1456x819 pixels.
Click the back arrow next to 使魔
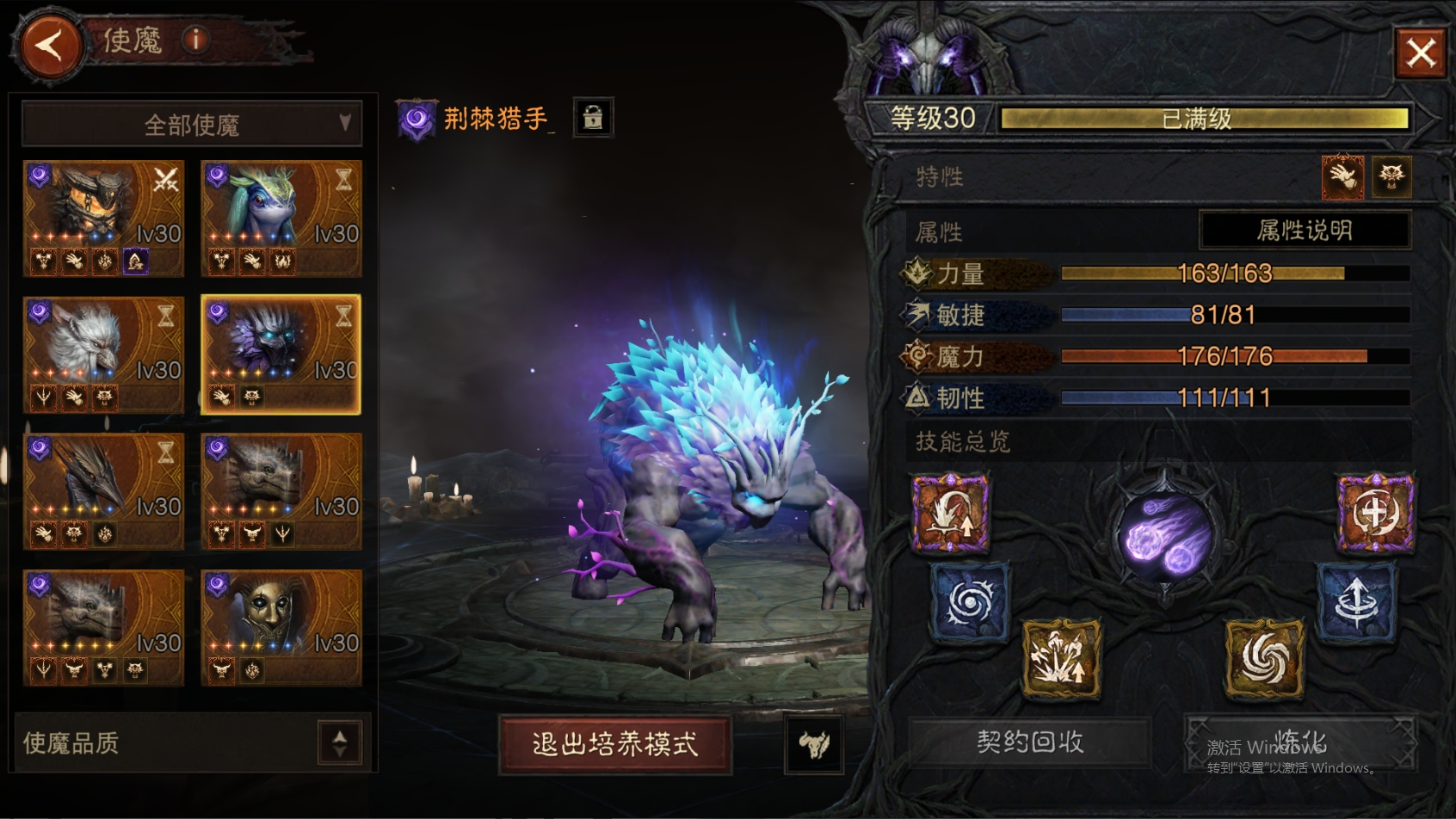[49, 44]
